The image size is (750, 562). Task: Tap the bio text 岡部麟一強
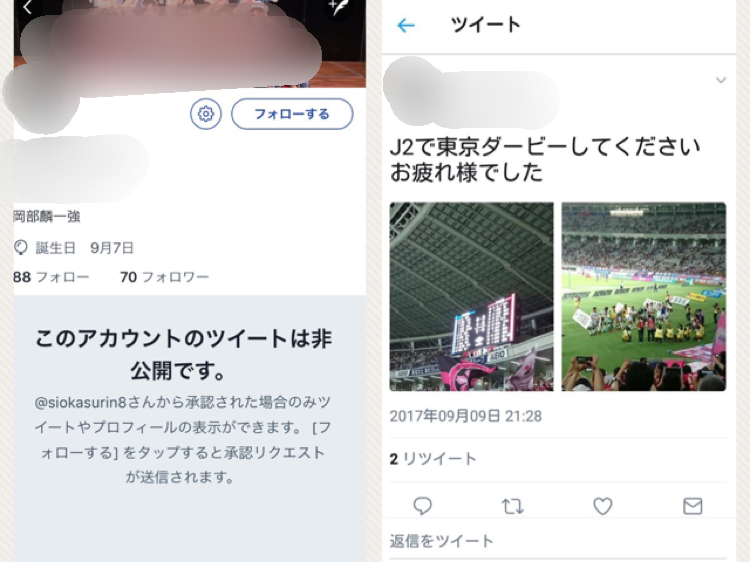47,217
